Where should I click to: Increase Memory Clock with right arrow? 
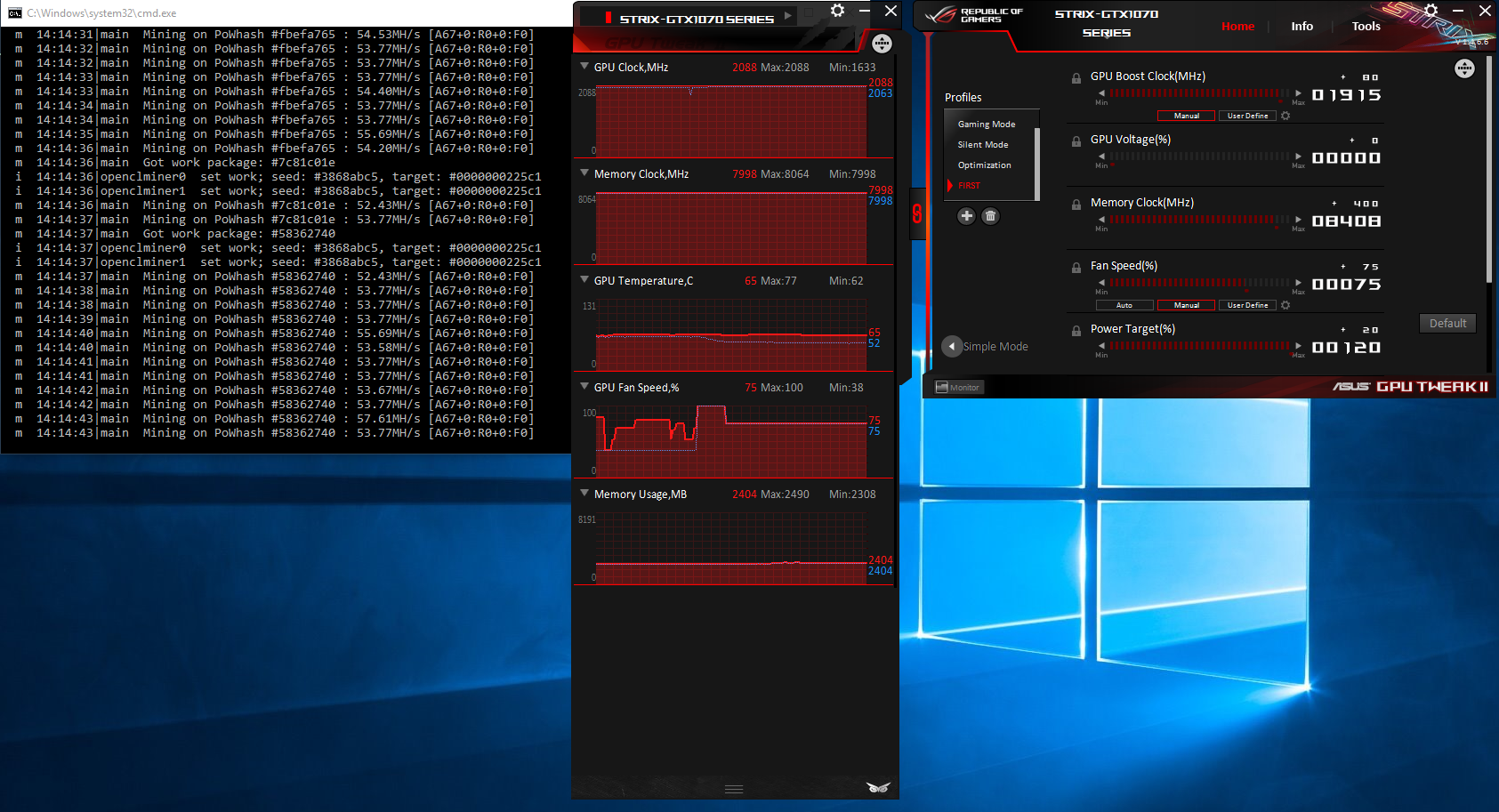1298,219
